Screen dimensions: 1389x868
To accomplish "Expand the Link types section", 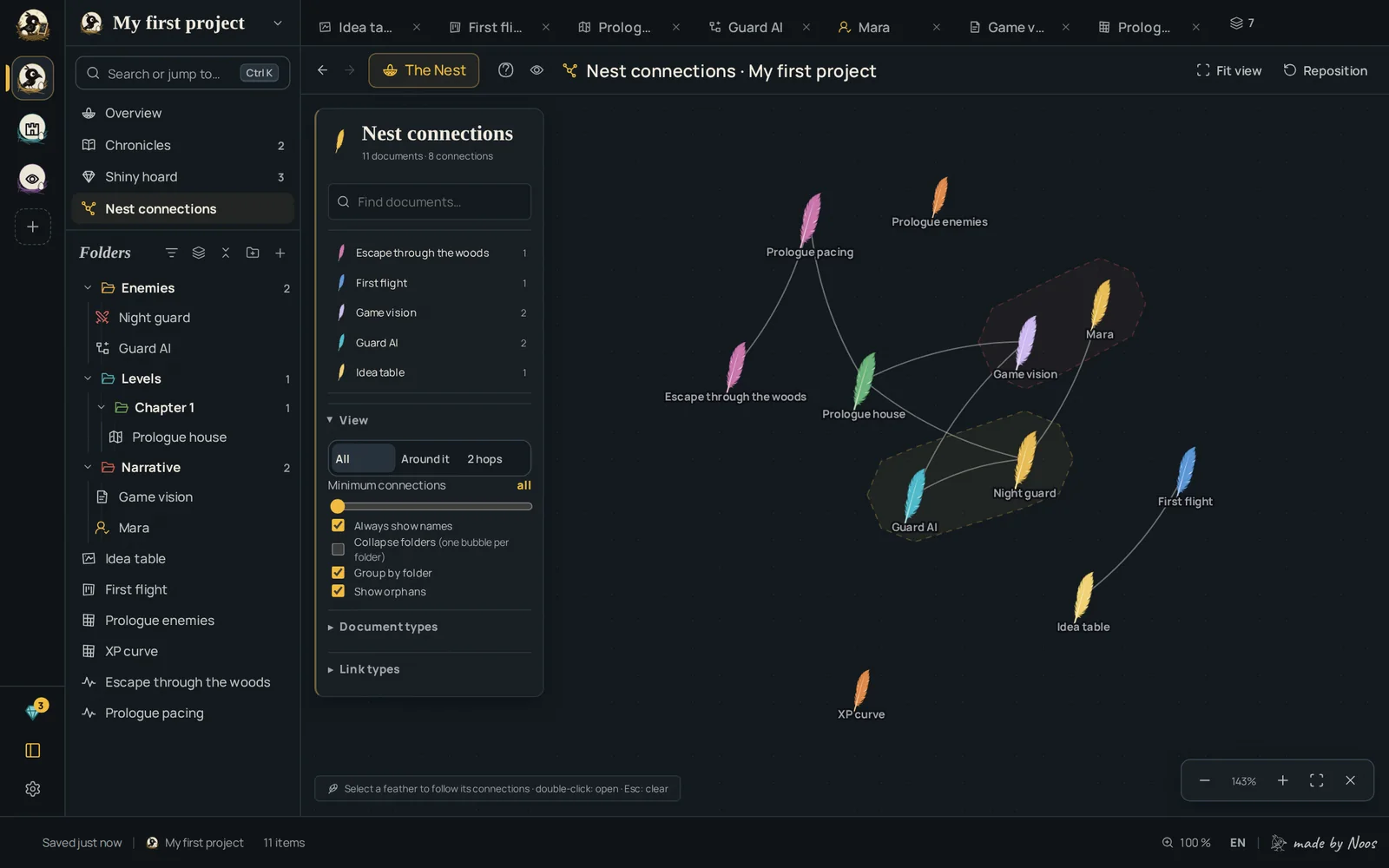I will tap(365, 669).
